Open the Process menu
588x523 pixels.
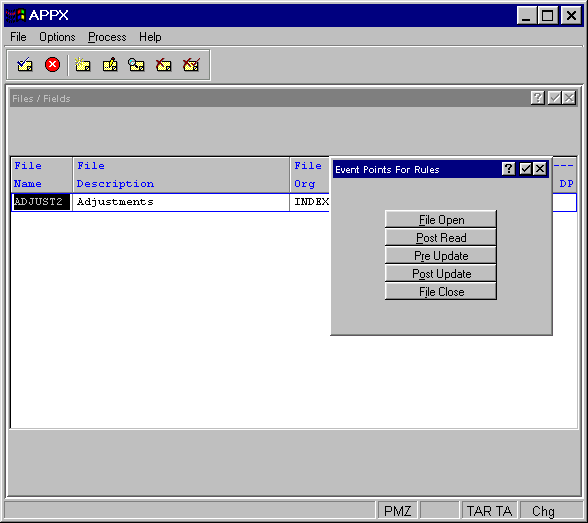(x=107, y=37)
